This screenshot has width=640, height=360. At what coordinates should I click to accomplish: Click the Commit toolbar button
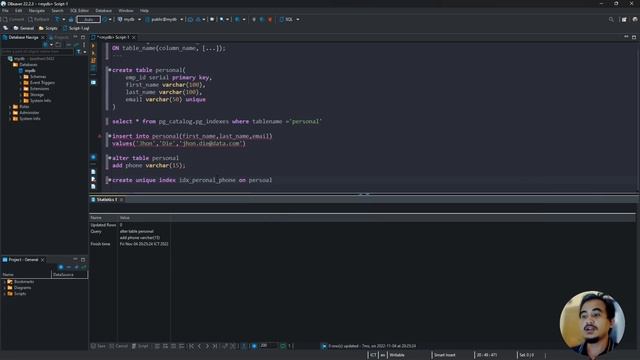[x=13, y=19]
